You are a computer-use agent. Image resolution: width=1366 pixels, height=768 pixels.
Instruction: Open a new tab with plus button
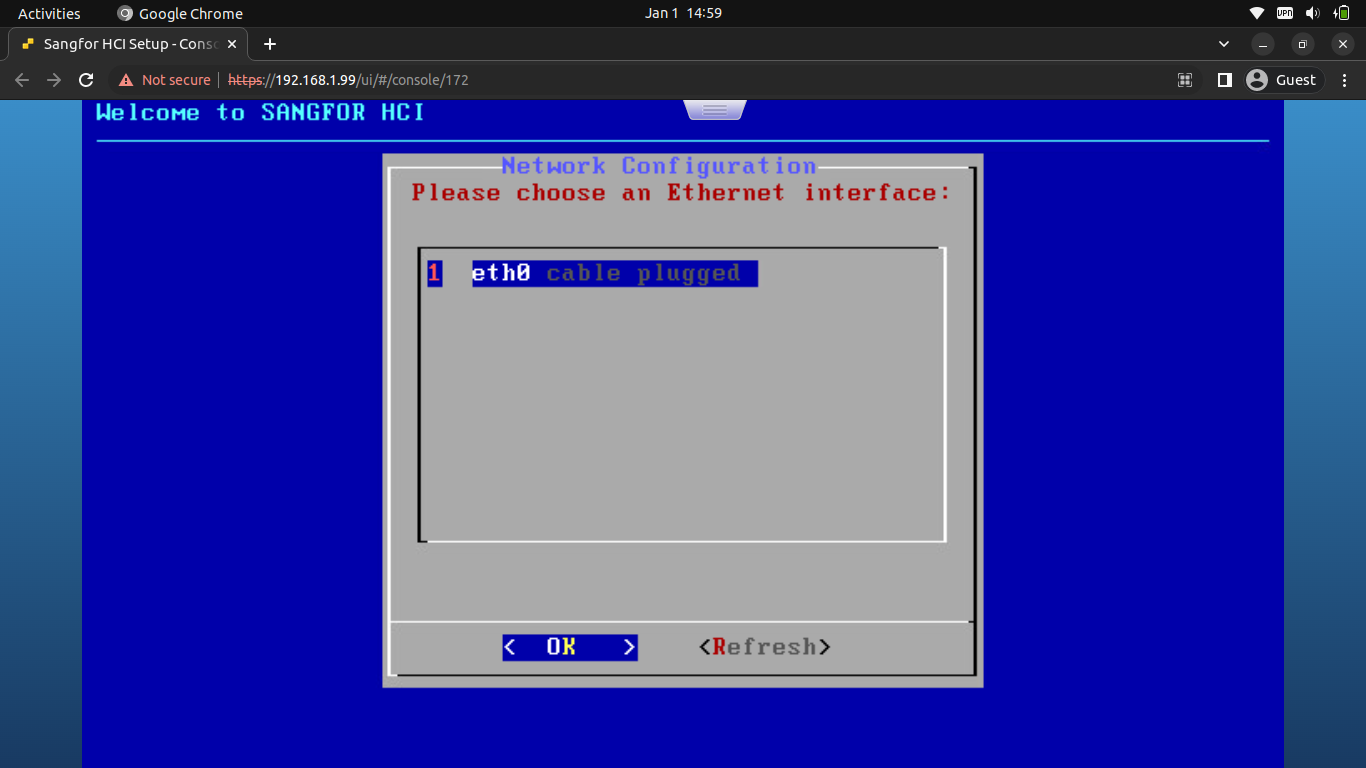270,44
